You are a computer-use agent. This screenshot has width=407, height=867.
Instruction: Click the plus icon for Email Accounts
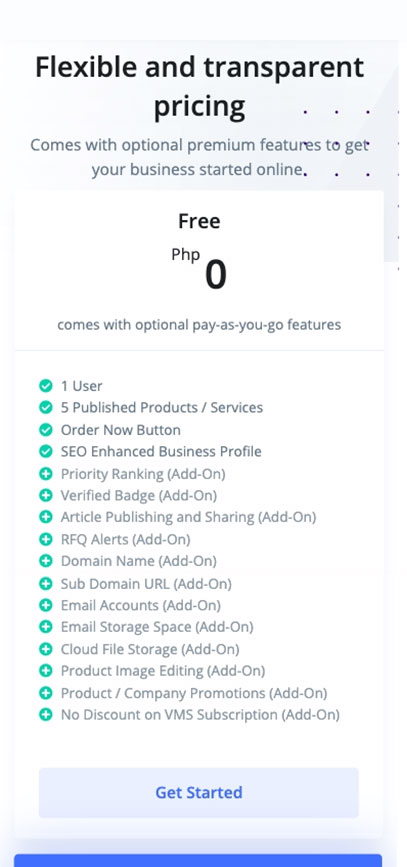45,605
